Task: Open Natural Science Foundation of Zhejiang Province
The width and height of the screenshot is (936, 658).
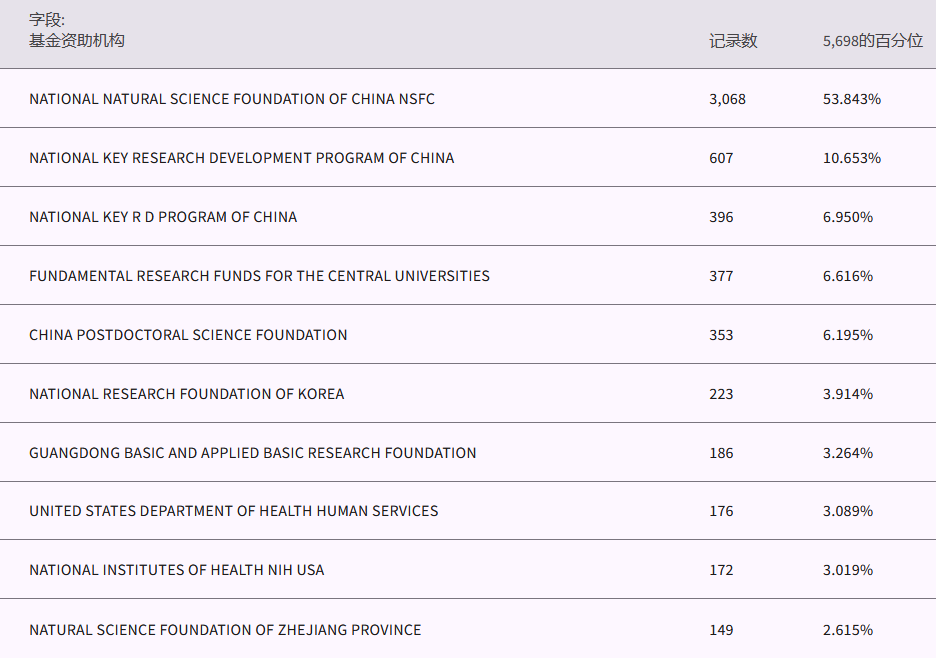Action: pos(225,630)
